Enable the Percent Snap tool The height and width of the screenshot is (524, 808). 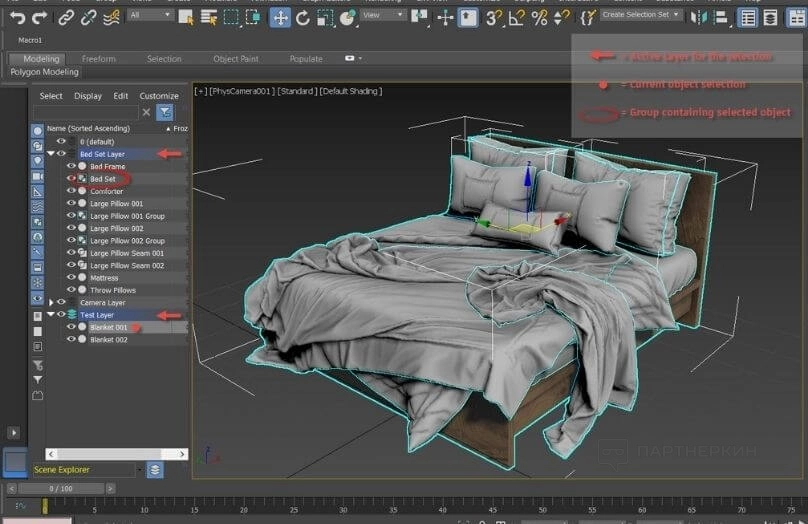(539, 17)
